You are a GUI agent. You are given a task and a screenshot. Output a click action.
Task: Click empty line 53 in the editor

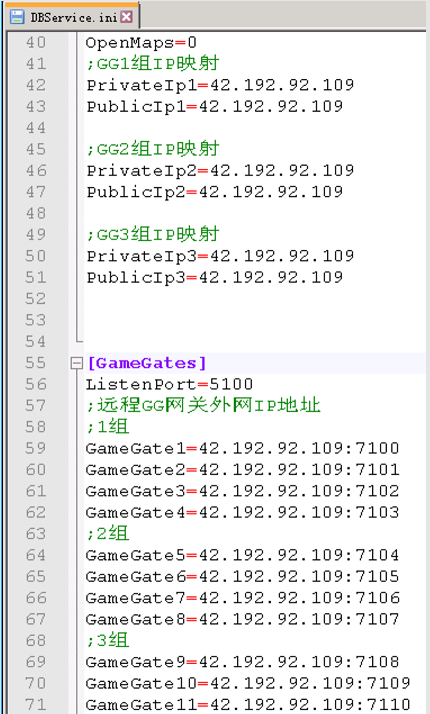[x=255, y=320]
